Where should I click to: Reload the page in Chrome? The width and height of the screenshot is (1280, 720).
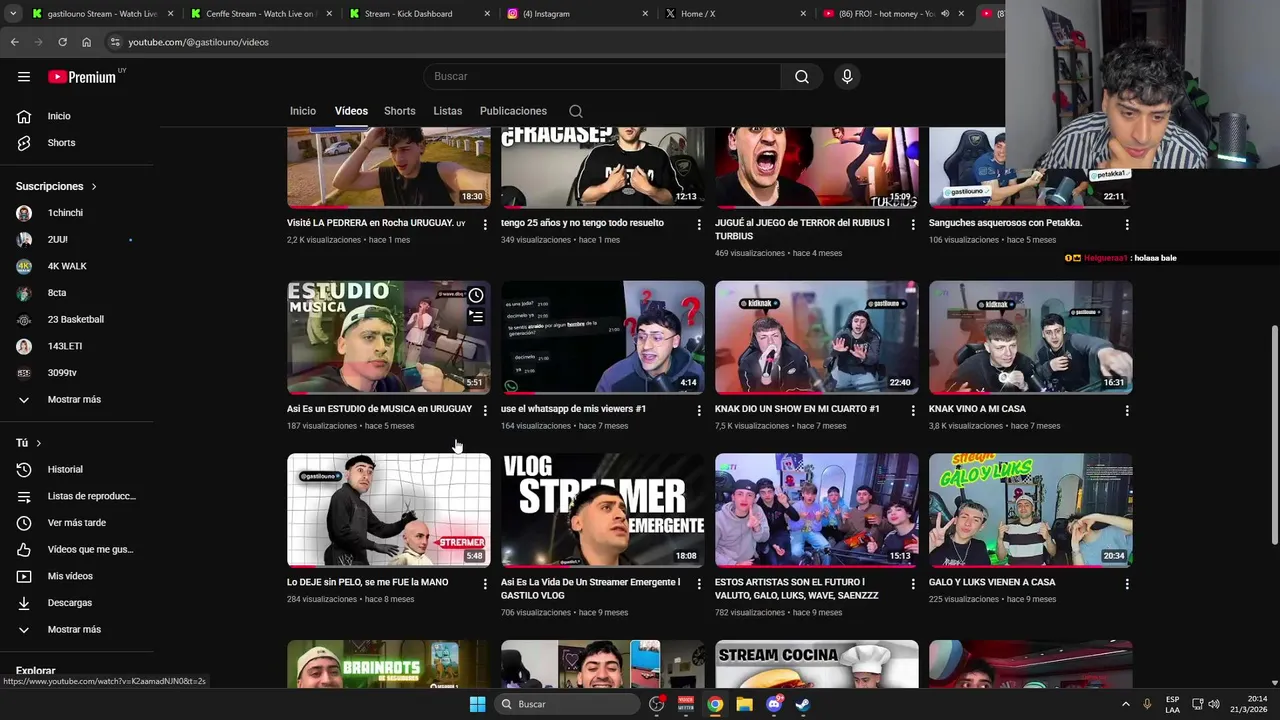coord(62,42)
